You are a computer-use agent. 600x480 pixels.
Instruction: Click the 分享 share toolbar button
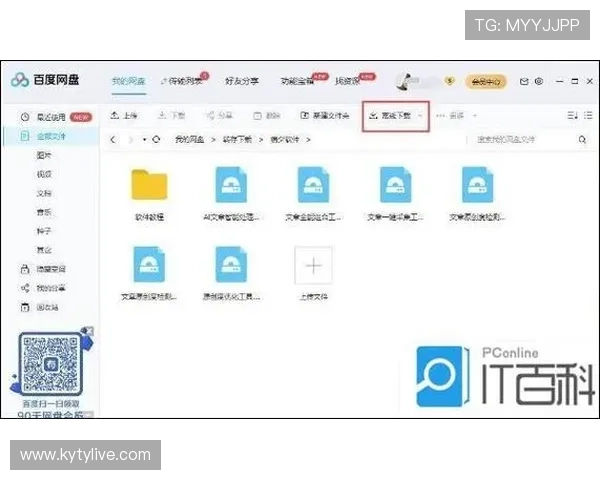pyautogui.click(x=219, y=115)
